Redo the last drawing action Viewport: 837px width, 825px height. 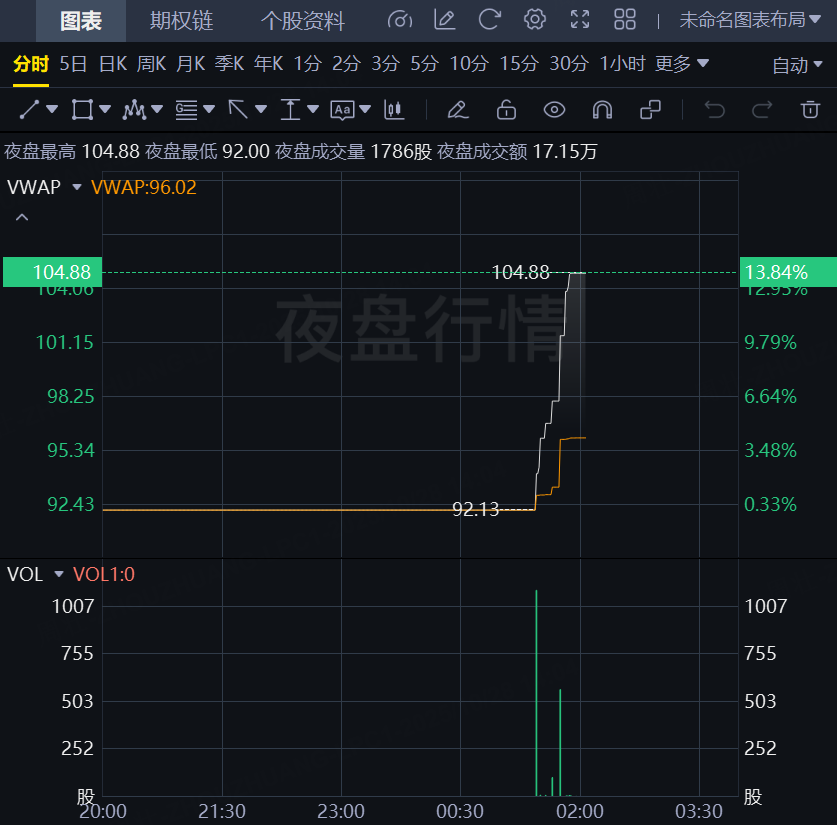coord(762,110)
